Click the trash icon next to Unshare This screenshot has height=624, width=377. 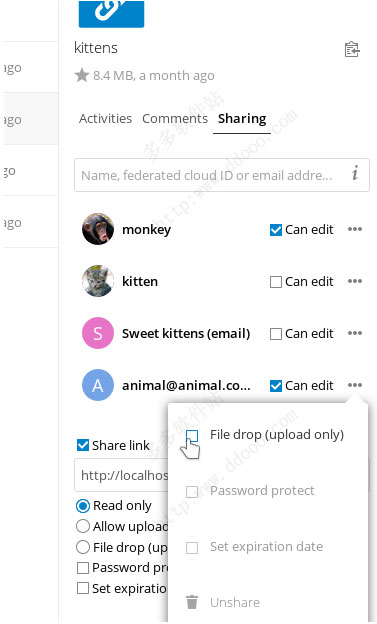pos(192,602)
